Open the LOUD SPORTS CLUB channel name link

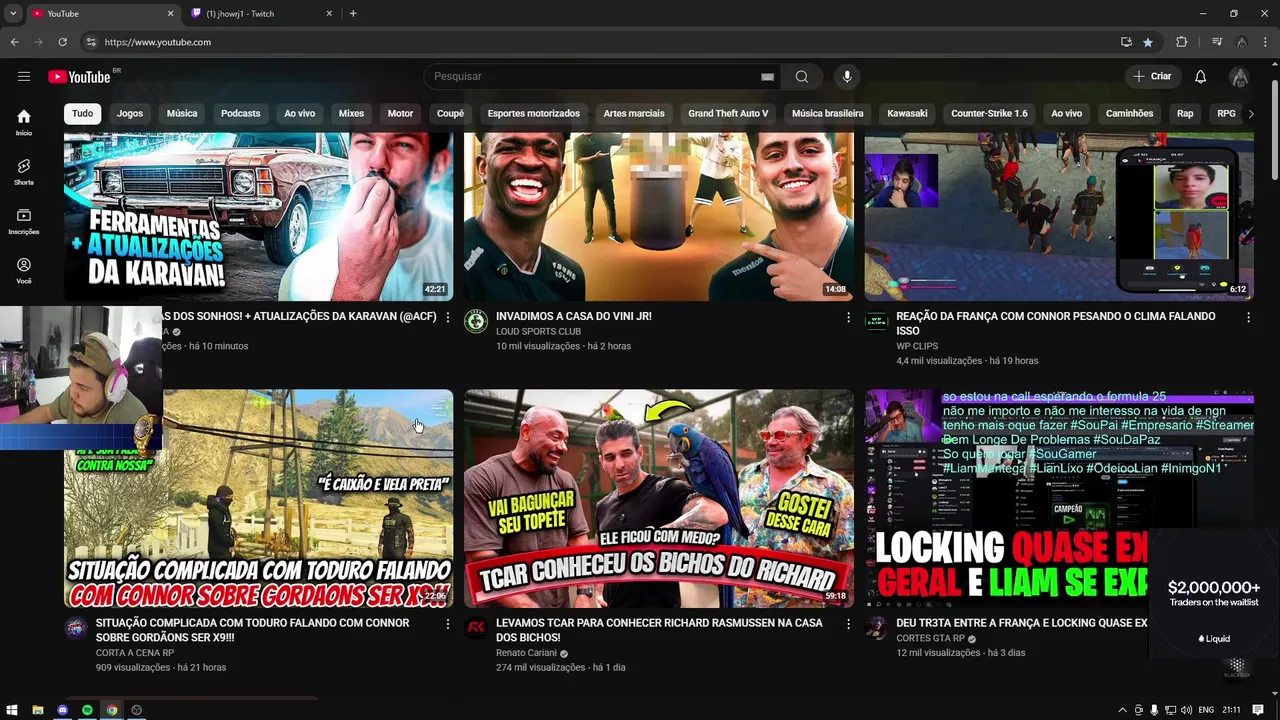[x=538, y=331]
